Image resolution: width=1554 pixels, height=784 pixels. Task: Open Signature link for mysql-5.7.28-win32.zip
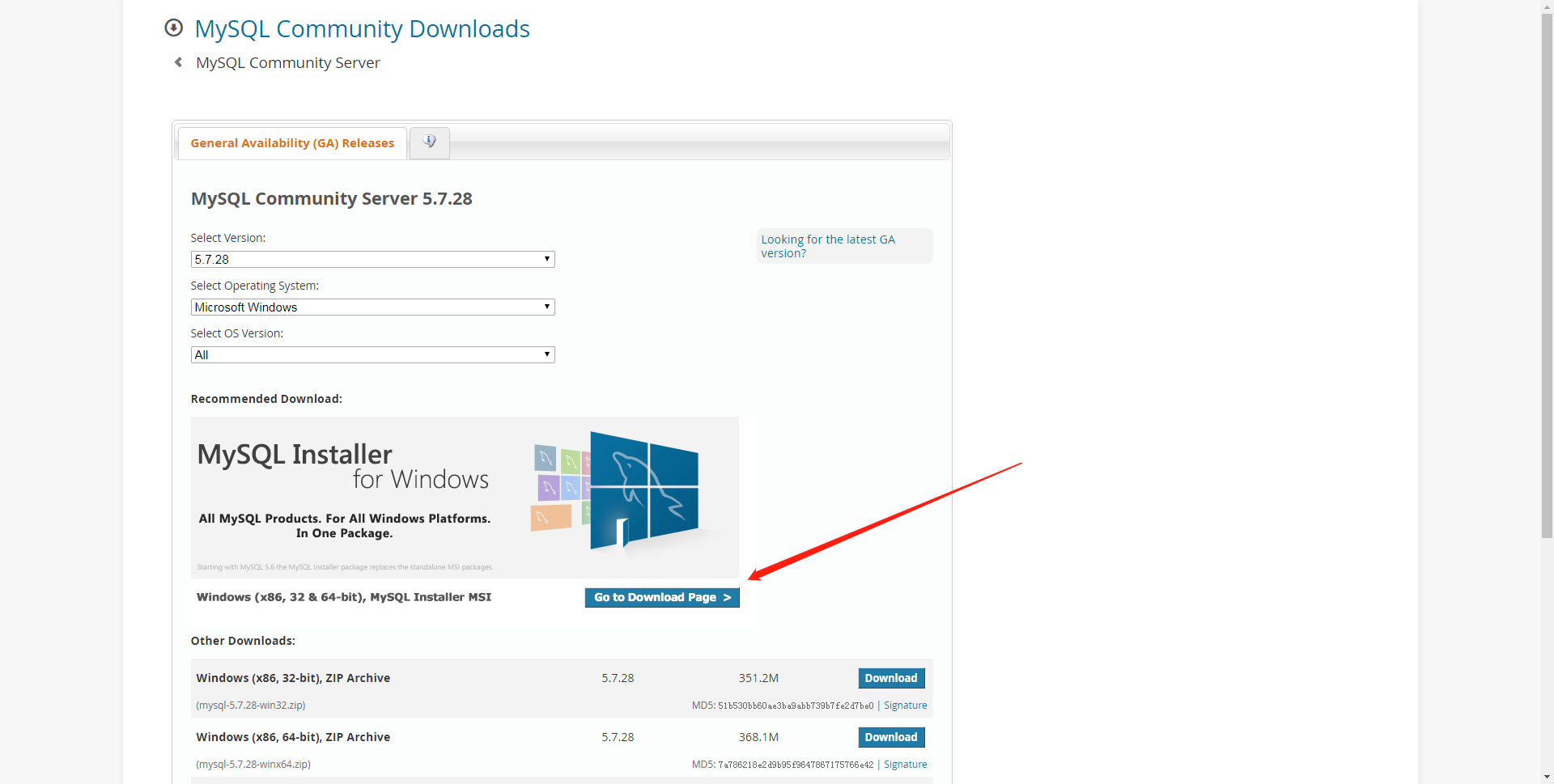[x=906, y=706]
